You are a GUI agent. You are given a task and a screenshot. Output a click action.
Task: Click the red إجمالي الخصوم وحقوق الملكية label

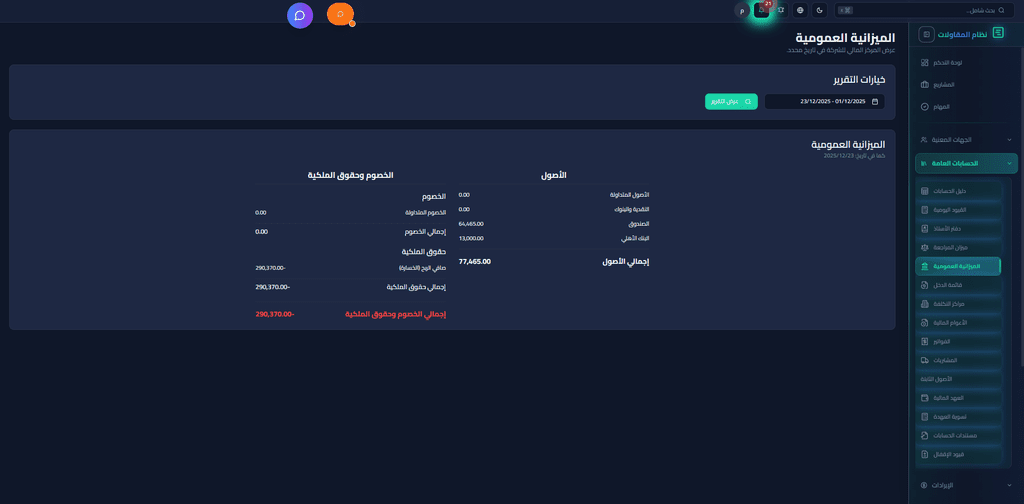395,314
